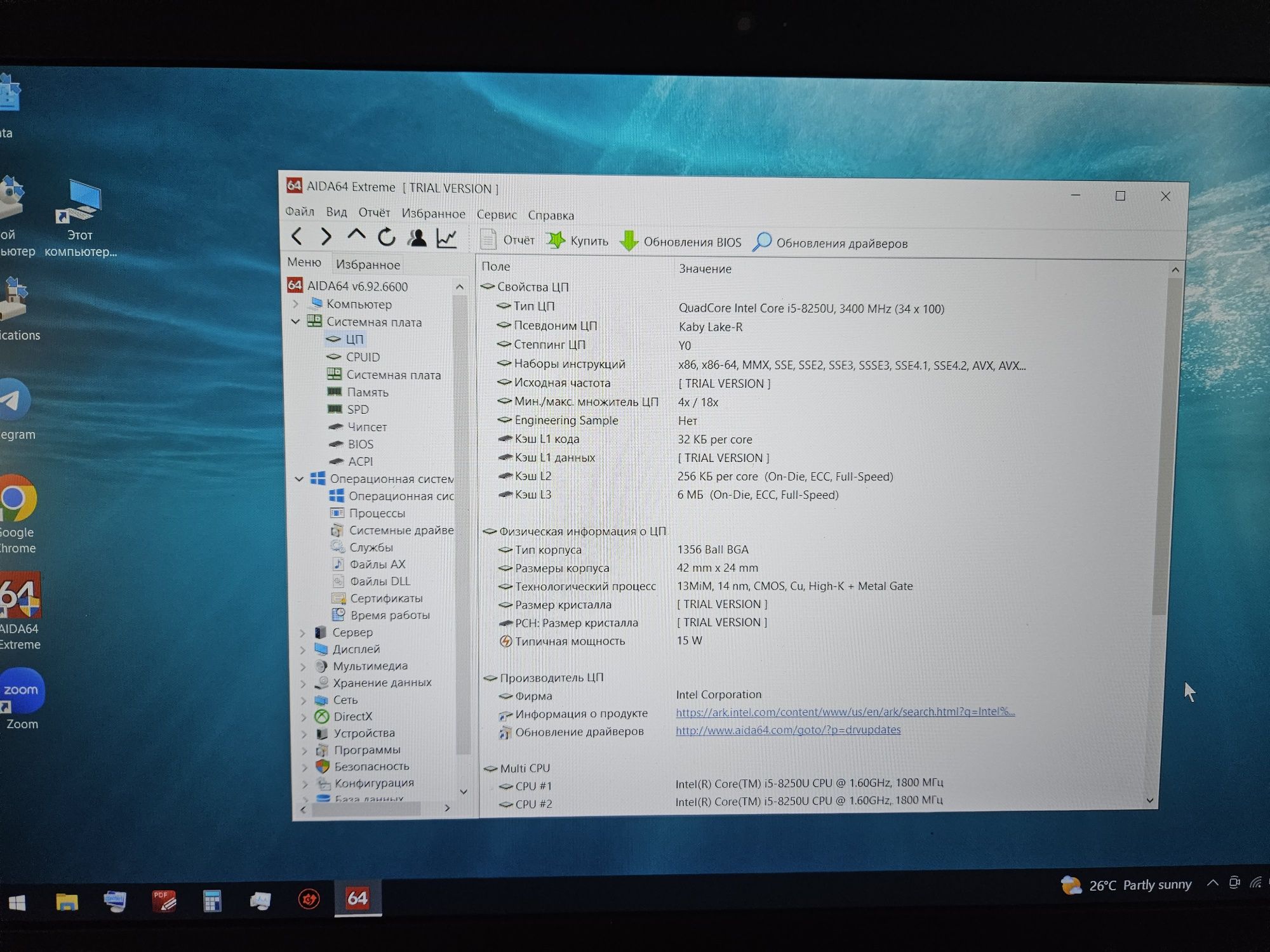This screenshot has height=952, width=1270.
Task: Open the Calculator from the taskbar
Action: (212, 901)
